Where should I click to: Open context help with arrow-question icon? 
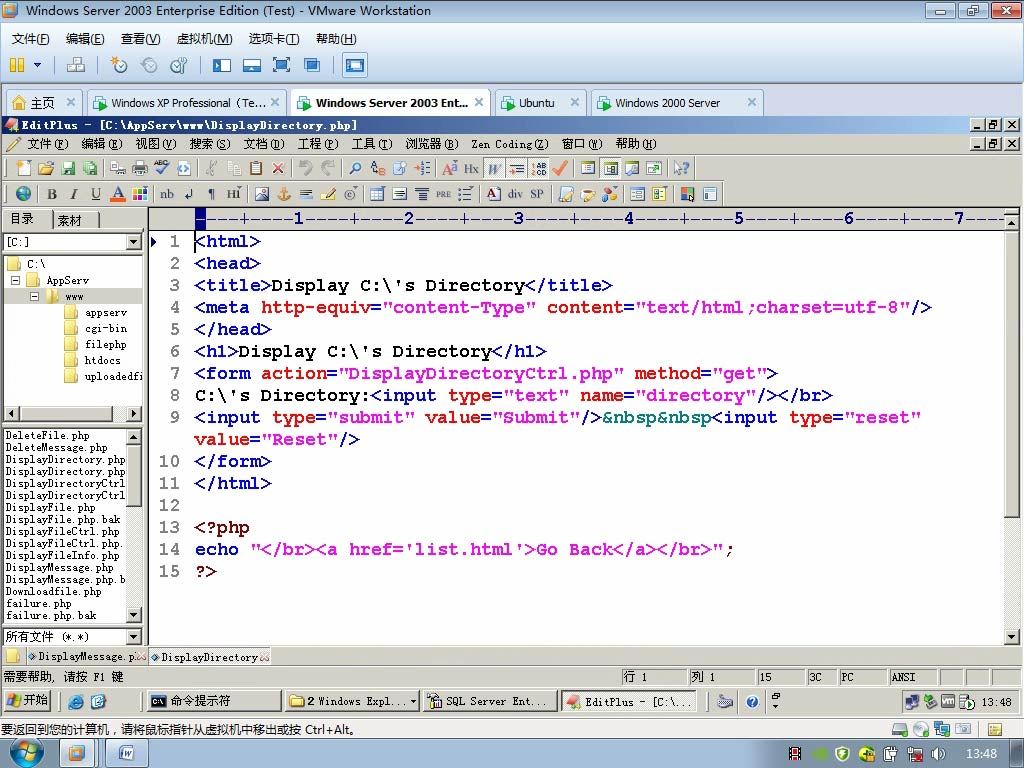(x=681, y=168)
